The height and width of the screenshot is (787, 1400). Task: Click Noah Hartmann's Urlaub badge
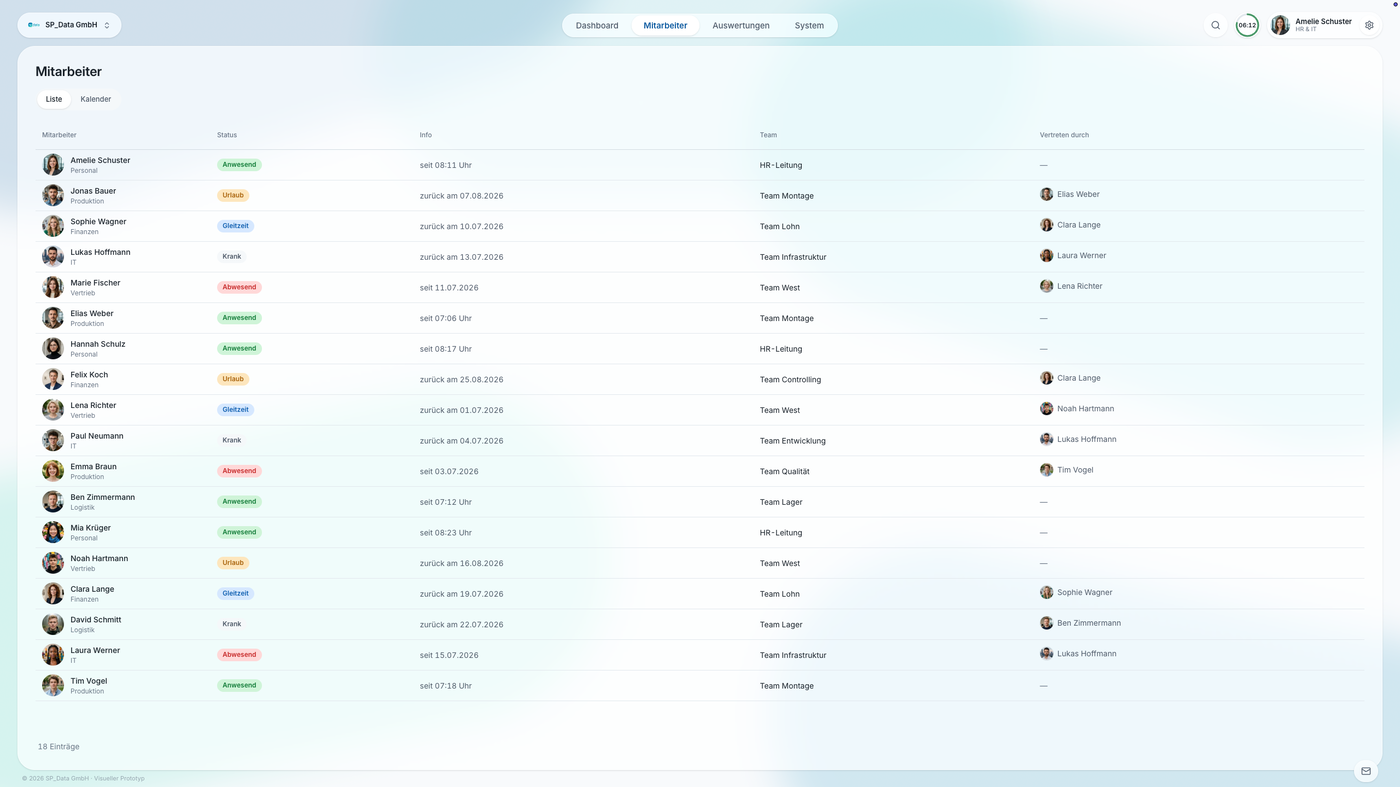coord(233,563)
